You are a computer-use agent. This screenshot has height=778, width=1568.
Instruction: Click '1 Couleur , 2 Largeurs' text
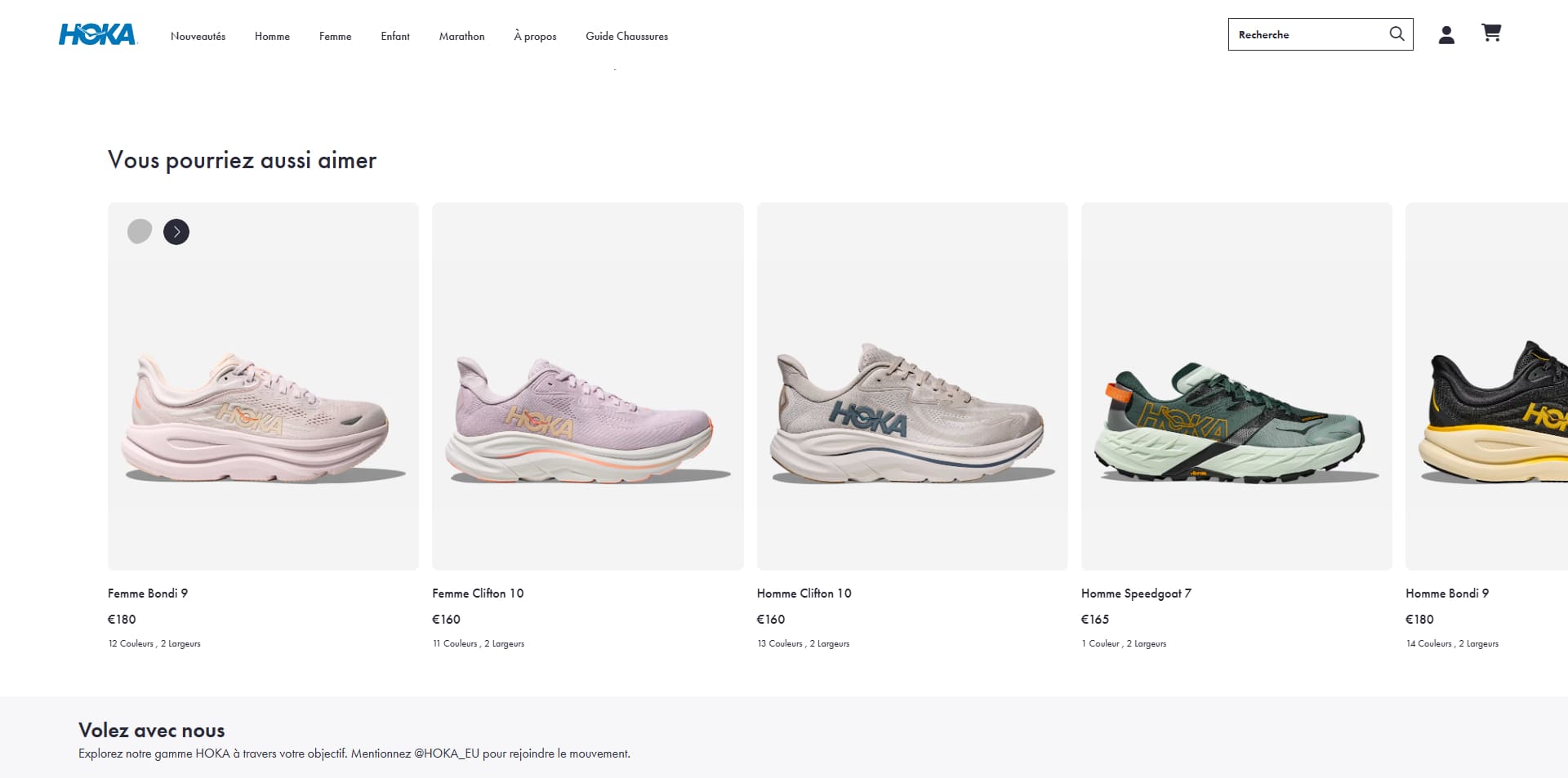[1124, 643]
